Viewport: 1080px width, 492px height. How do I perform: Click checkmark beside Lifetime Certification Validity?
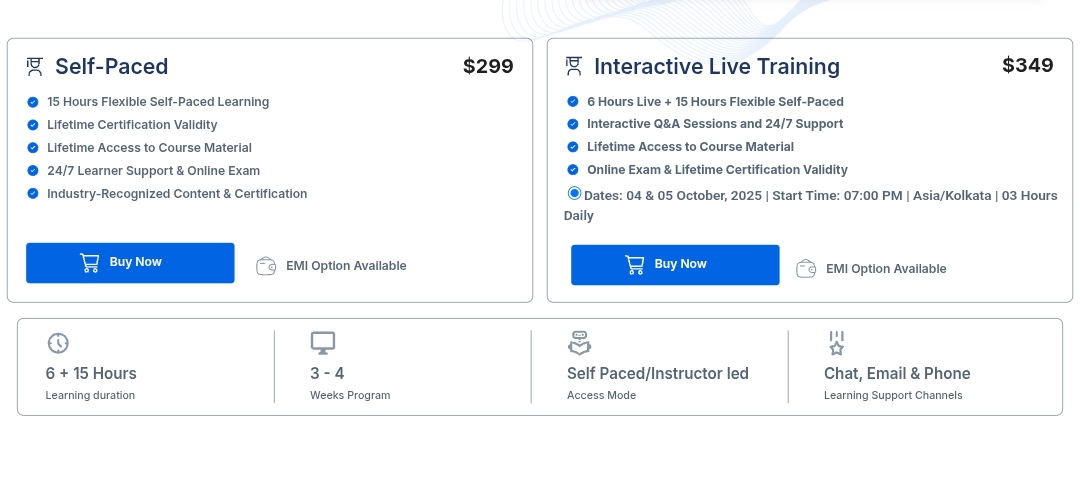[x=33, y=125]
